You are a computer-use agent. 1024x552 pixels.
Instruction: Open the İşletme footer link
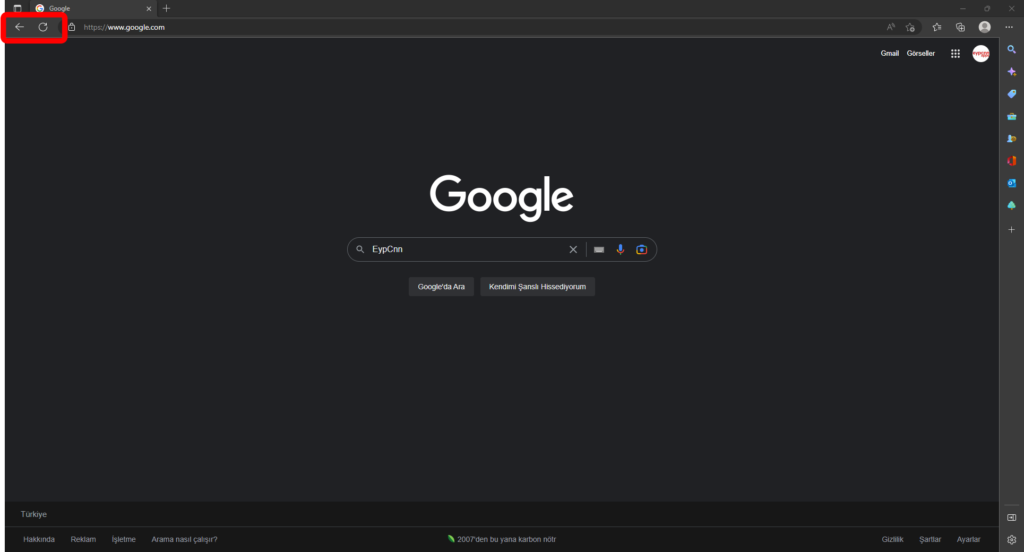tap(123, 540)
